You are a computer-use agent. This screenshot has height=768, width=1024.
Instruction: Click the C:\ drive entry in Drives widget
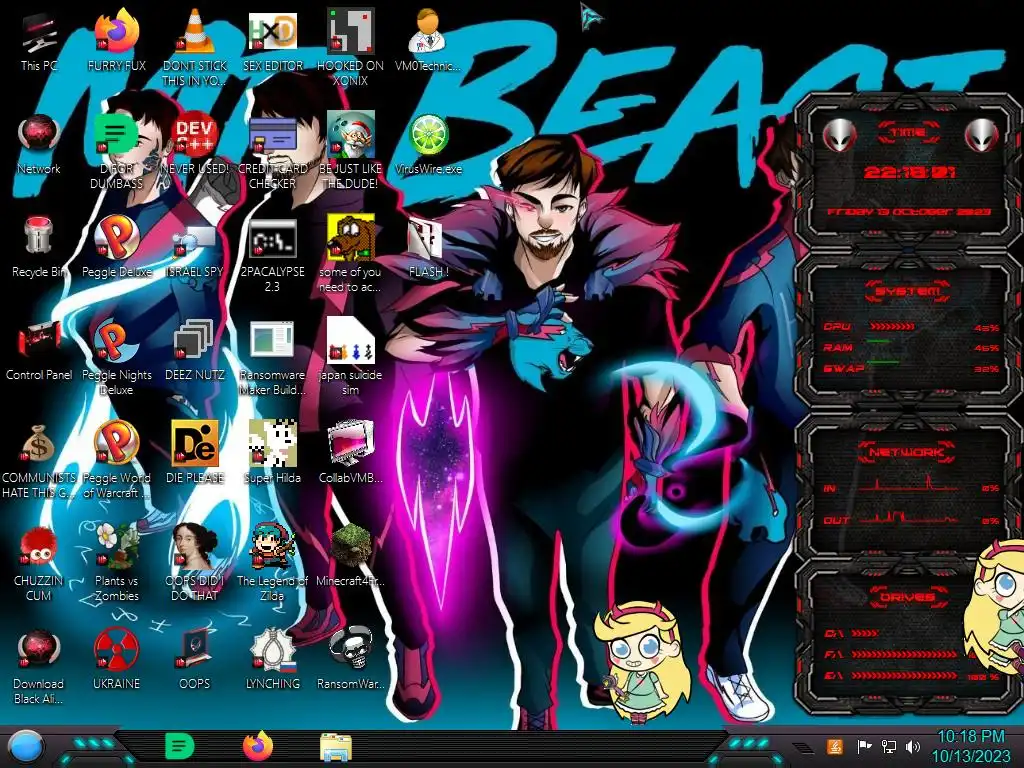pos(851,633)
